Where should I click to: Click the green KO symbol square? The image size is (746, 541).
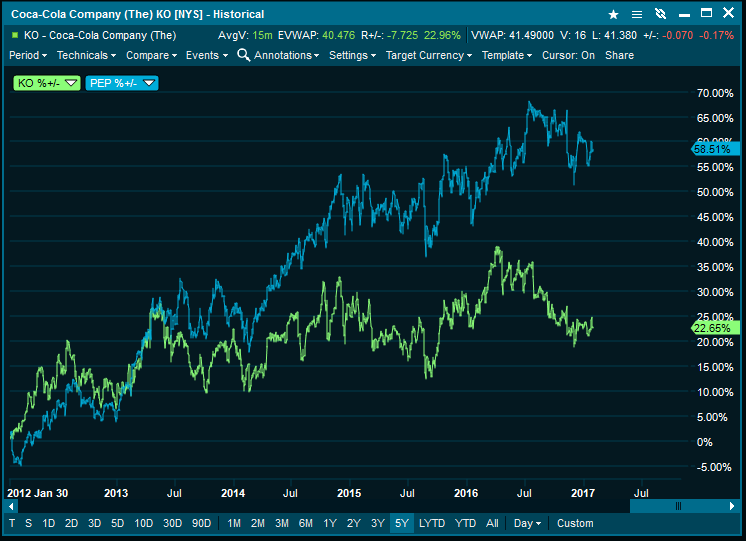(14, 35)
